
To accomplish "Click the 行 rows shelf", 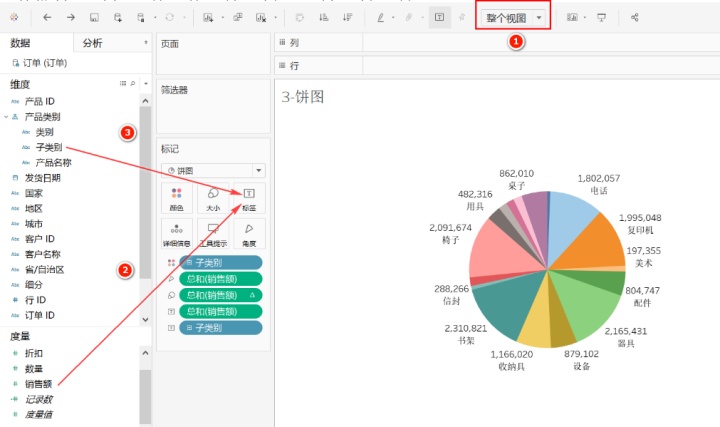I will coord(497,66).
